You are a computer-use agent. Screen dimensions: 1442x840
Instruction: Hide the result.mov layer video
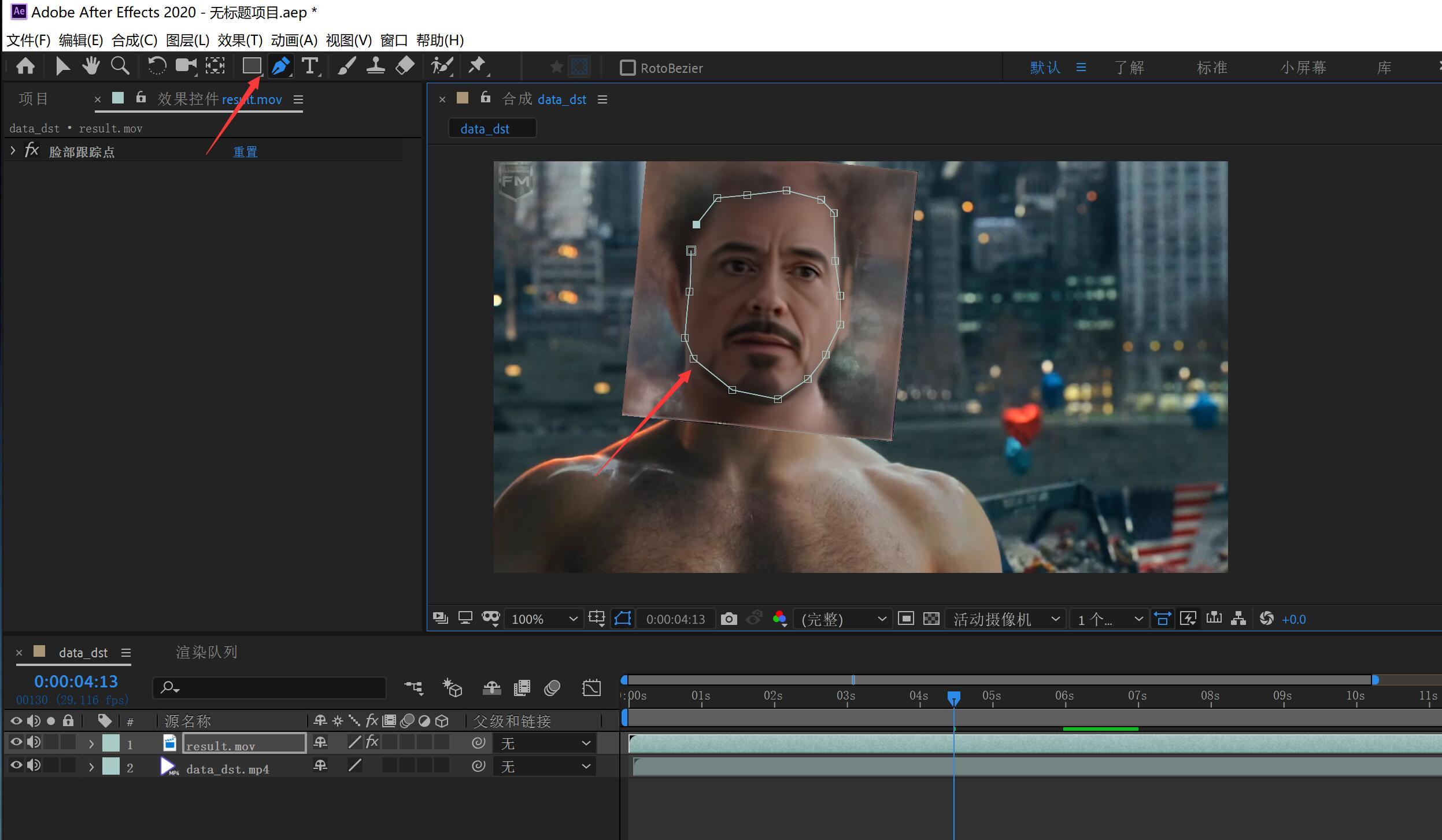(16, 743)
